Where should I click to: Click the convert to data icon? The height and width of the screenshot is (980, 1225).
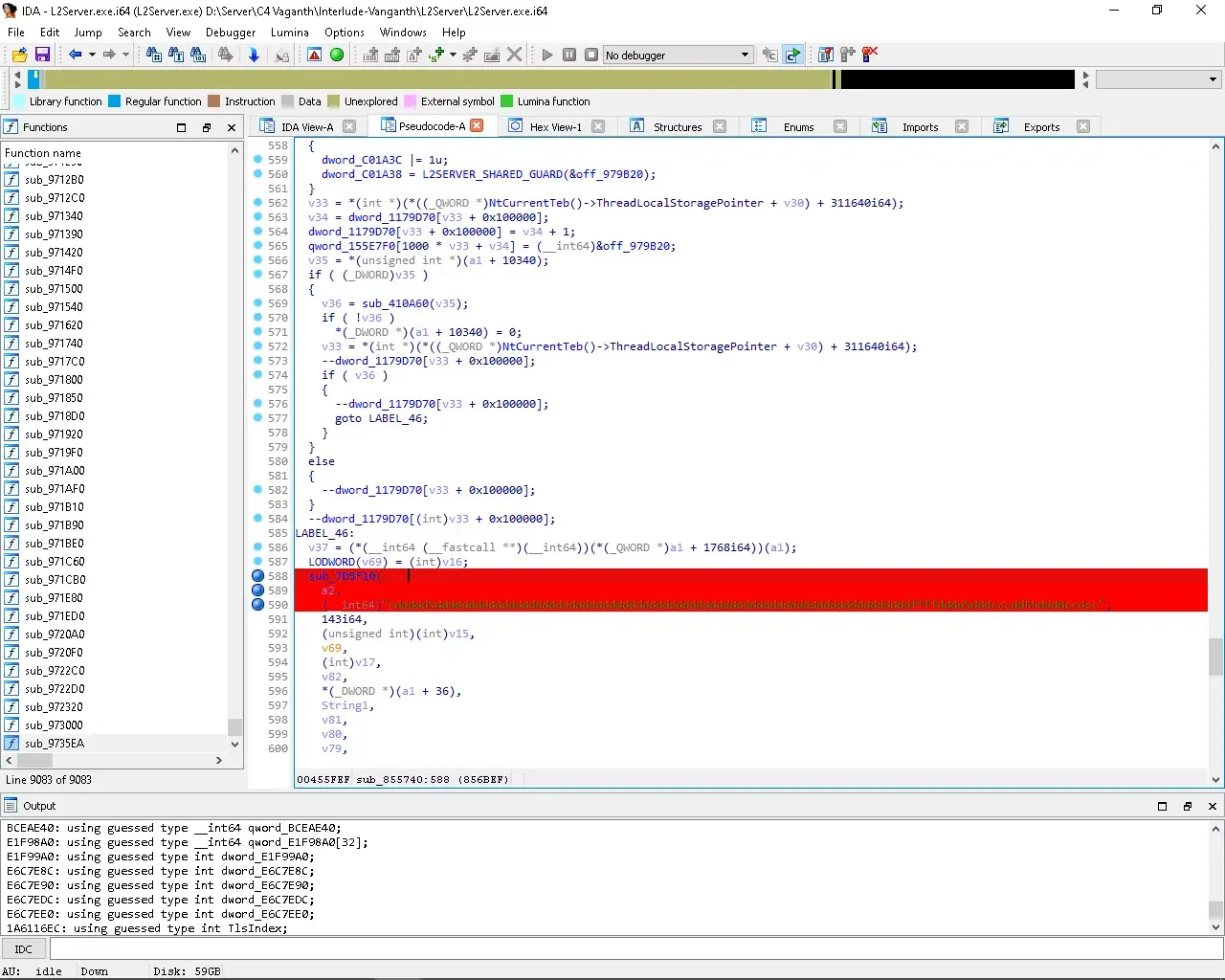(392, 55)
